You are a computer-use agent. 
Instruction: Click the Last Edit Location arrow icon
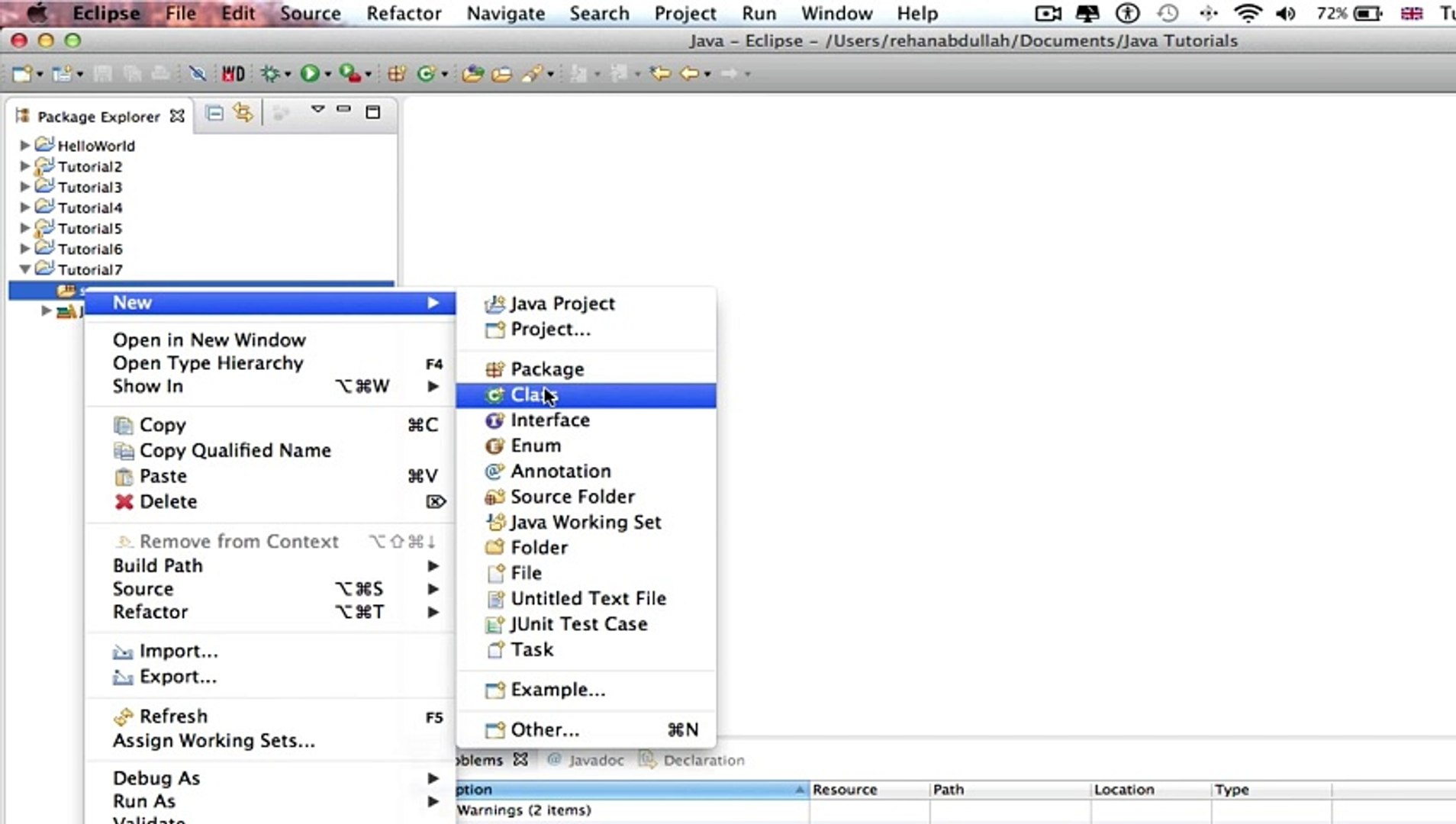[660, 74]
